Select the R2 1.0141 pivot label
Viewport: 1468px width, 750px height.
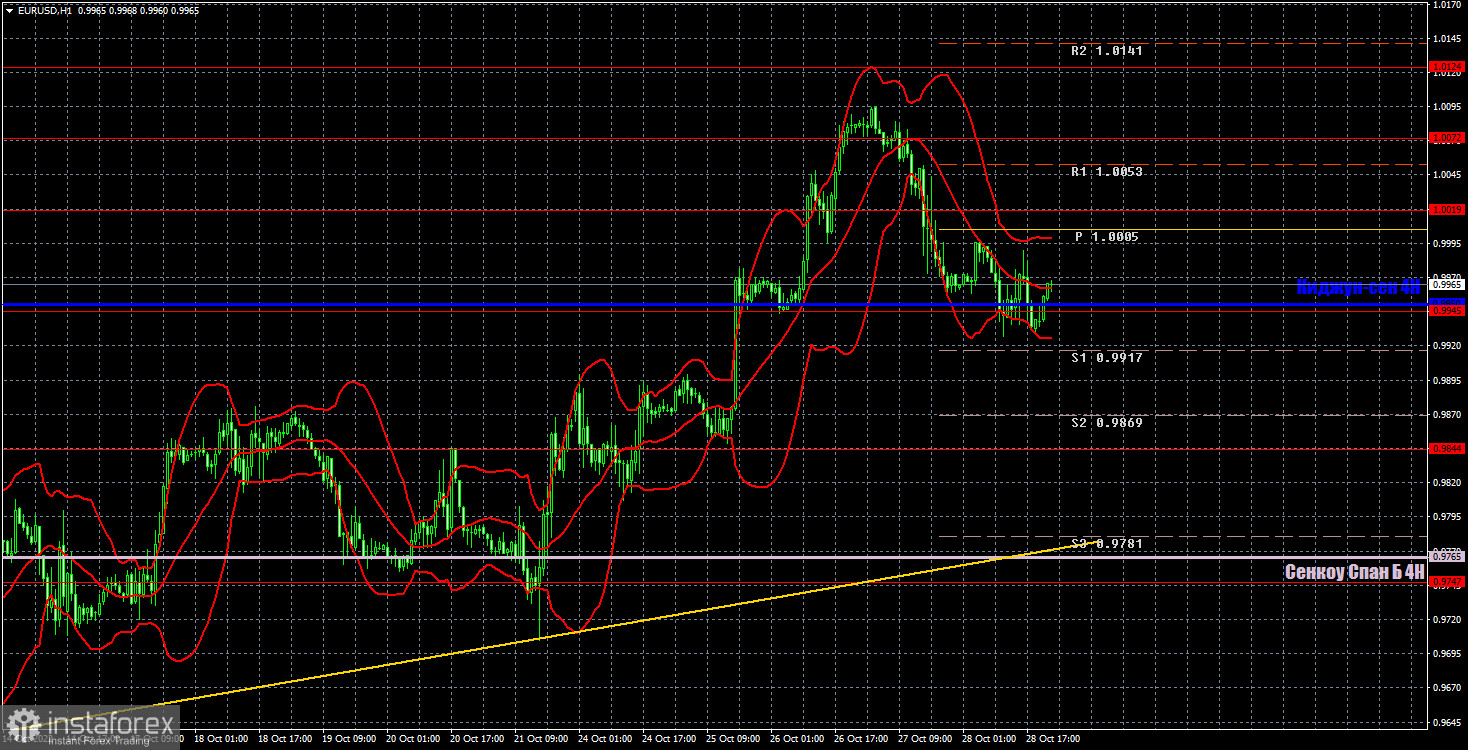[x=1108, y=50]
